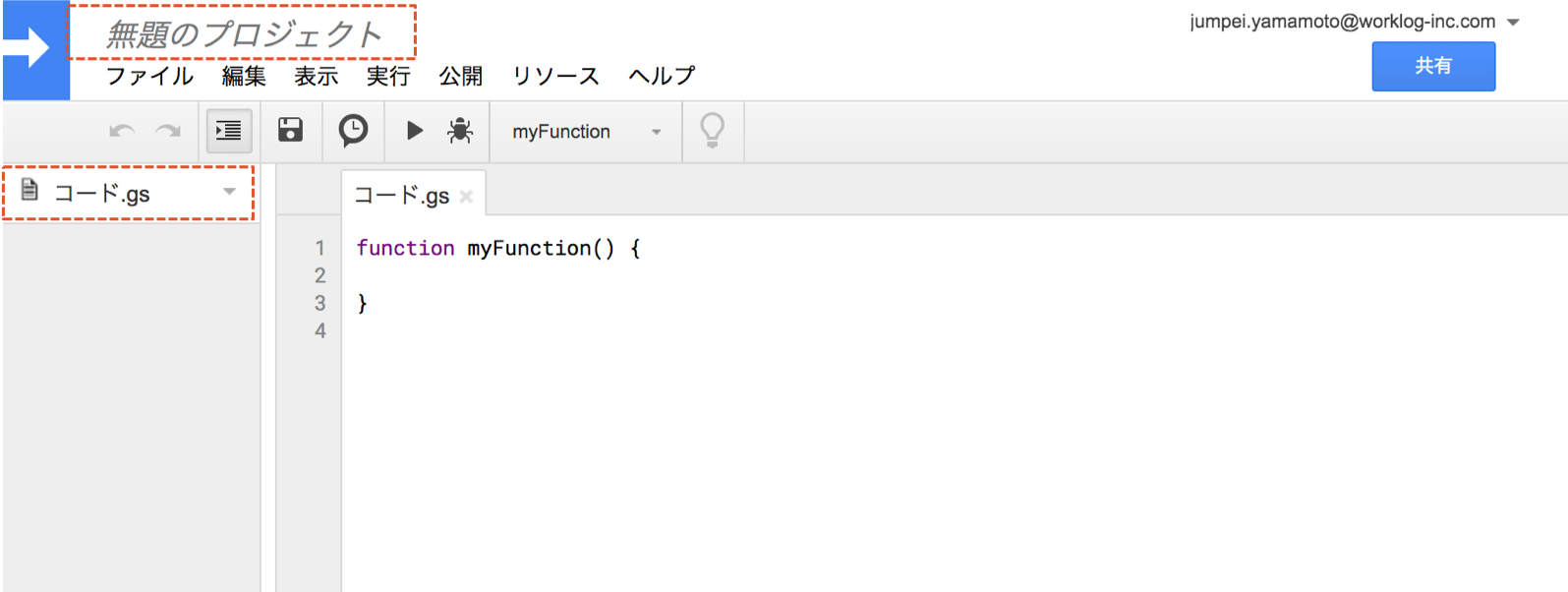Expand the コード.gs file options arrow
1568x592 pixels.
point(229,192)
